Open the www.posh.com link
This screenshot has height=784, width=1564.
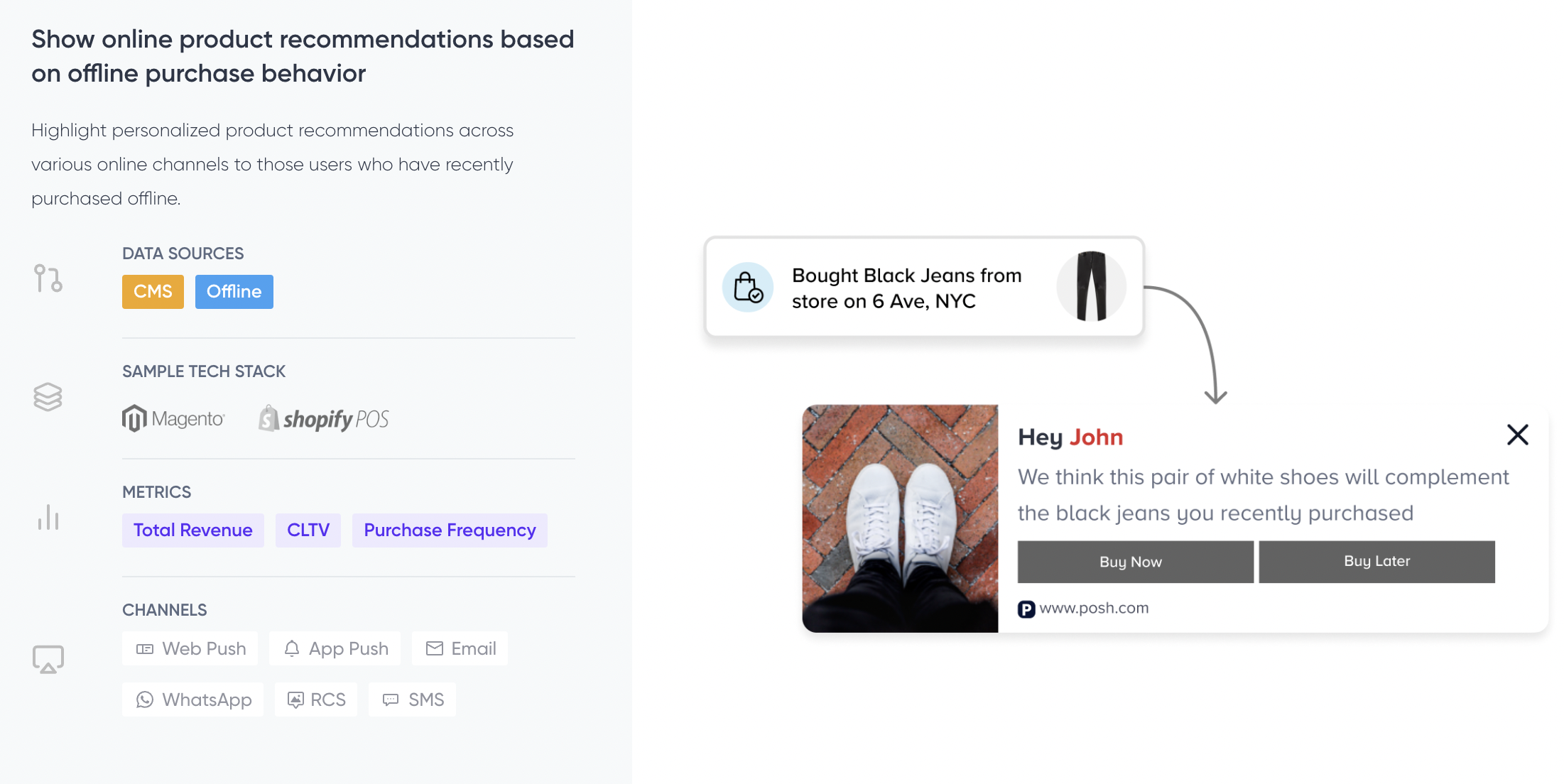coord(1094,609)
